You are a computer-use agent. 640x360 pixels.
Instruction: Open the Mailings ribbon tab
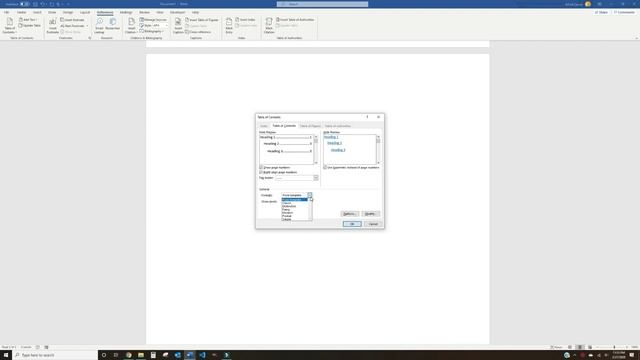126,12
